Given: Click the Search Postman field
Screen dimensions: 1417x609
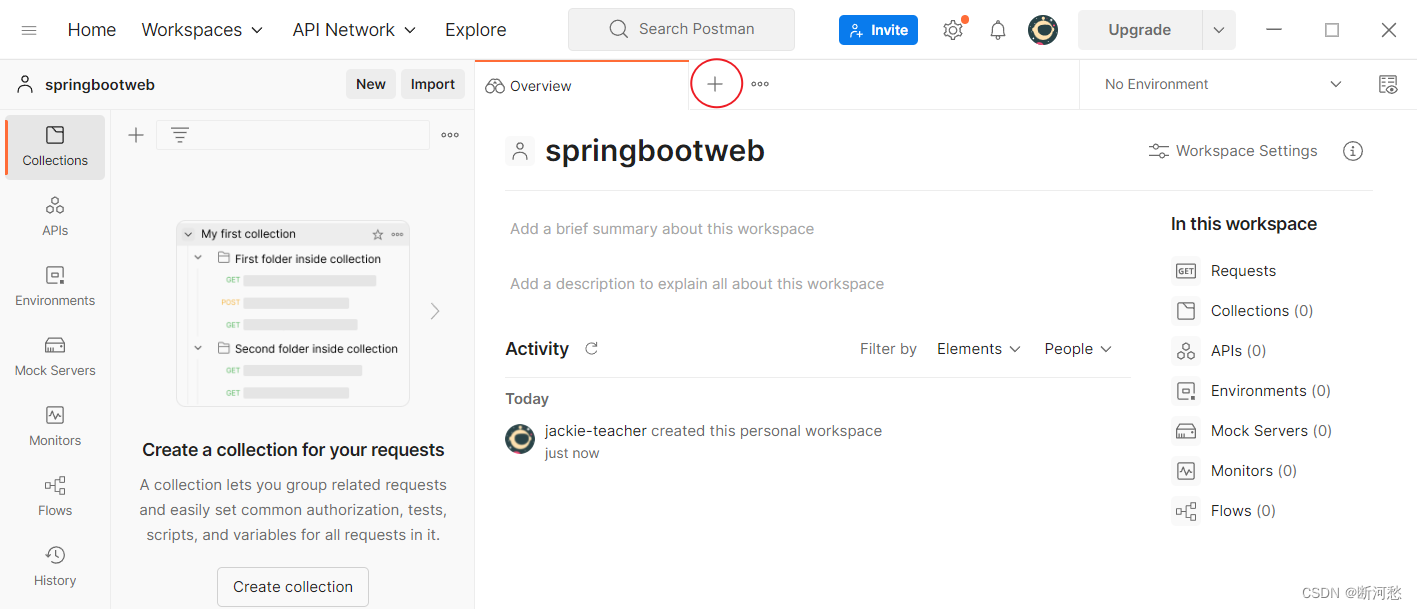Looking at the screenshot, I should [x=681, y=29].
